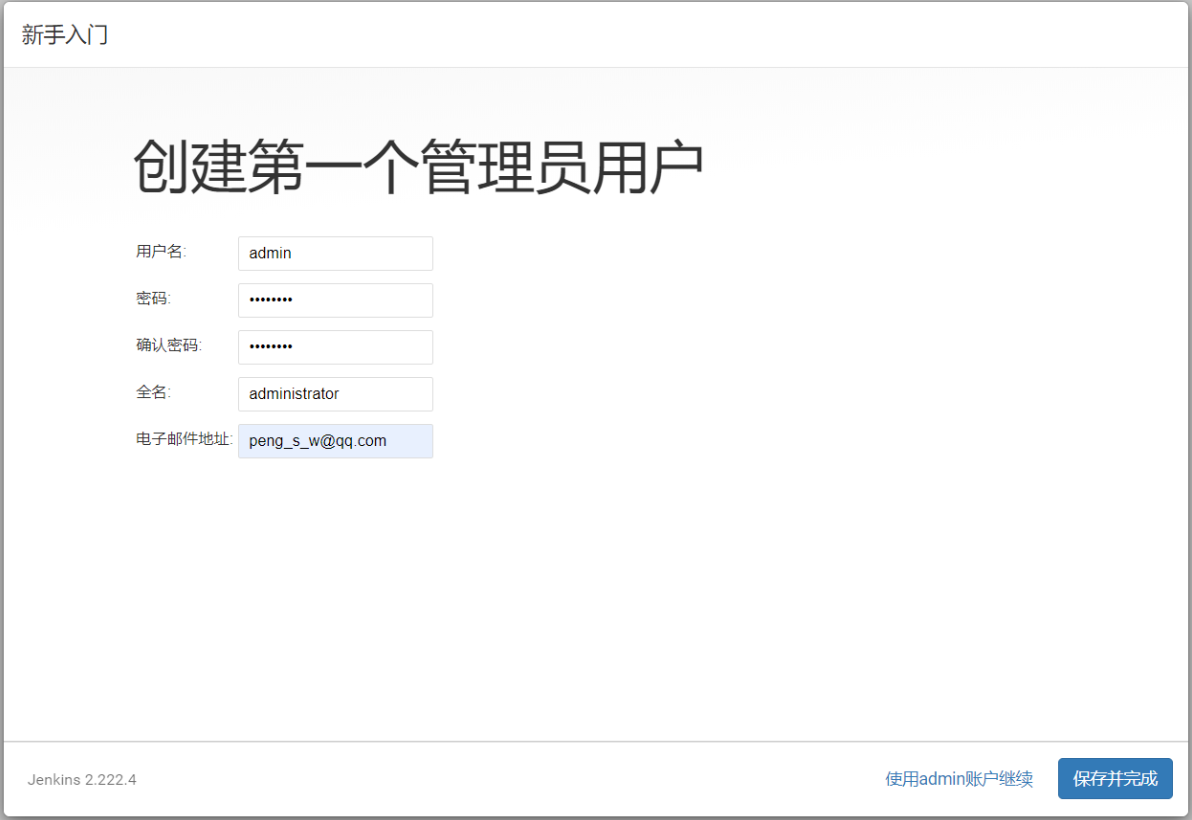This screenshot has height=820, width=1192.
Task: Click the 用户名 label
Action: point(161,252)
